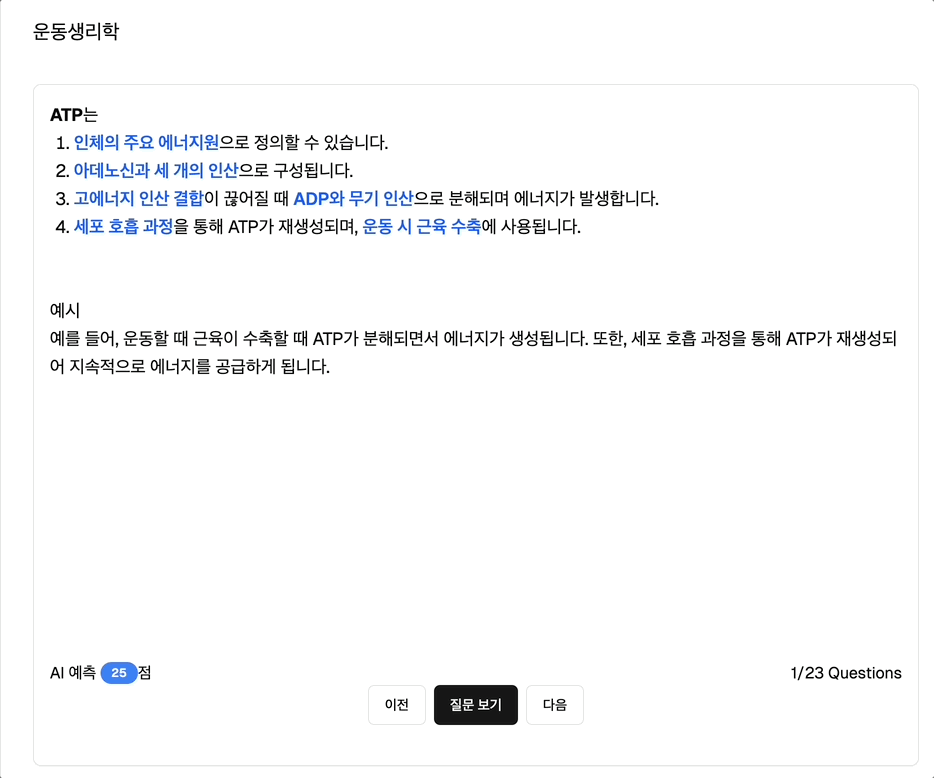Click the ADP와 무기 인산 highlighted term
Image resolution: width=934 pixels, height=778 pixels.
(353, 198)
